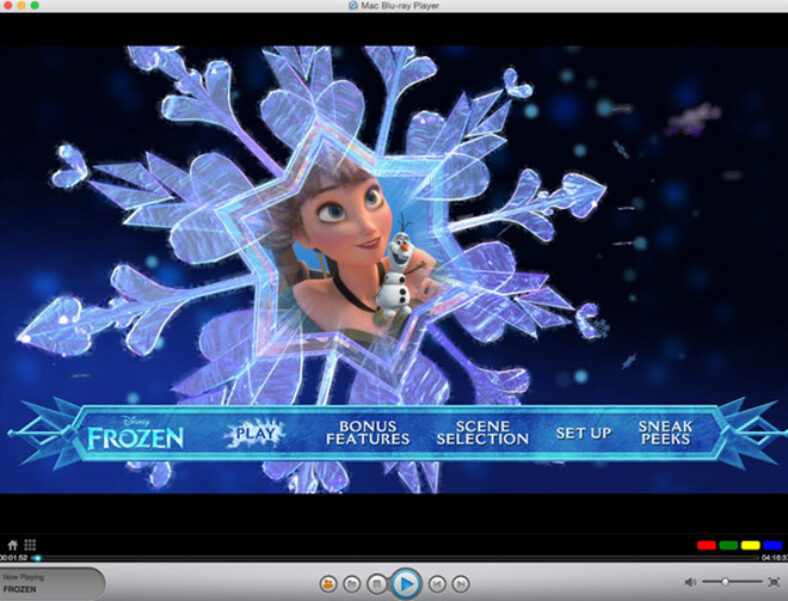The image size is (788, 601).
Task: Close the window with the red button
Action: (x=8, y=6)
